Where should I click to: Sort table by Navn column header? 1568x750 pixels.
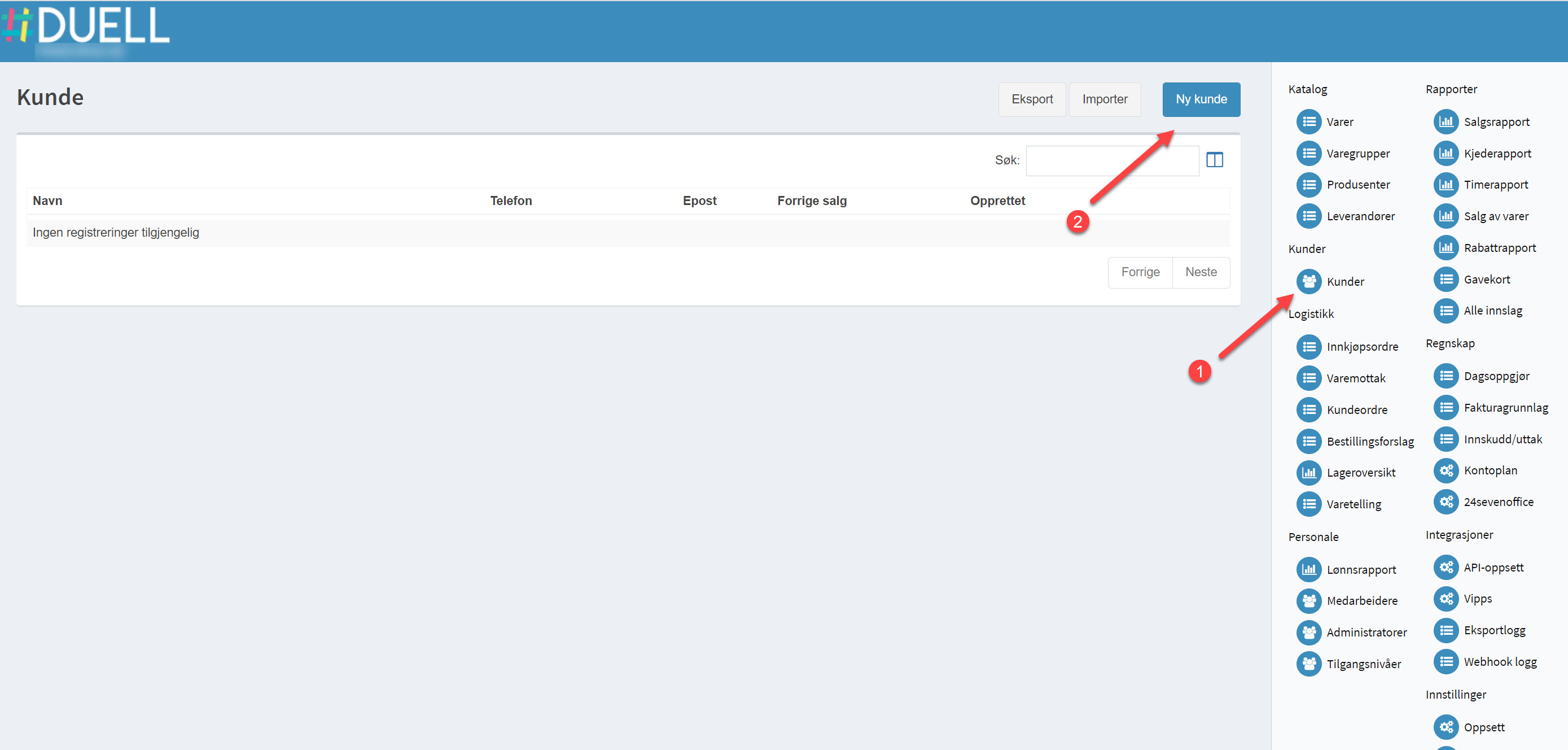pyautogui.click(x=47, y=200)
